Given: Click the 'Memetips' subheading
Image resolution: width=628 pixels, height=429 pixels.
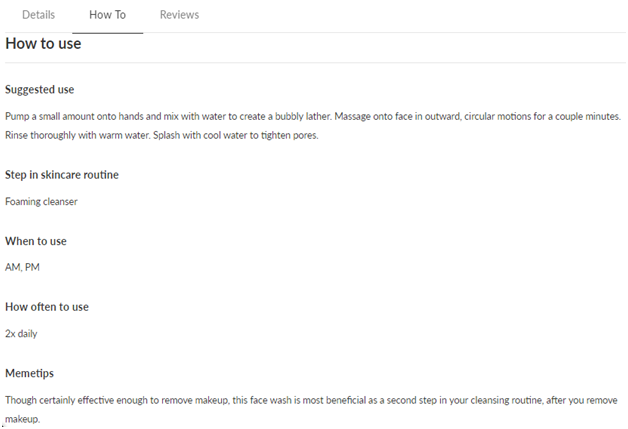Looking at the screenshot, I should (29, 373).
